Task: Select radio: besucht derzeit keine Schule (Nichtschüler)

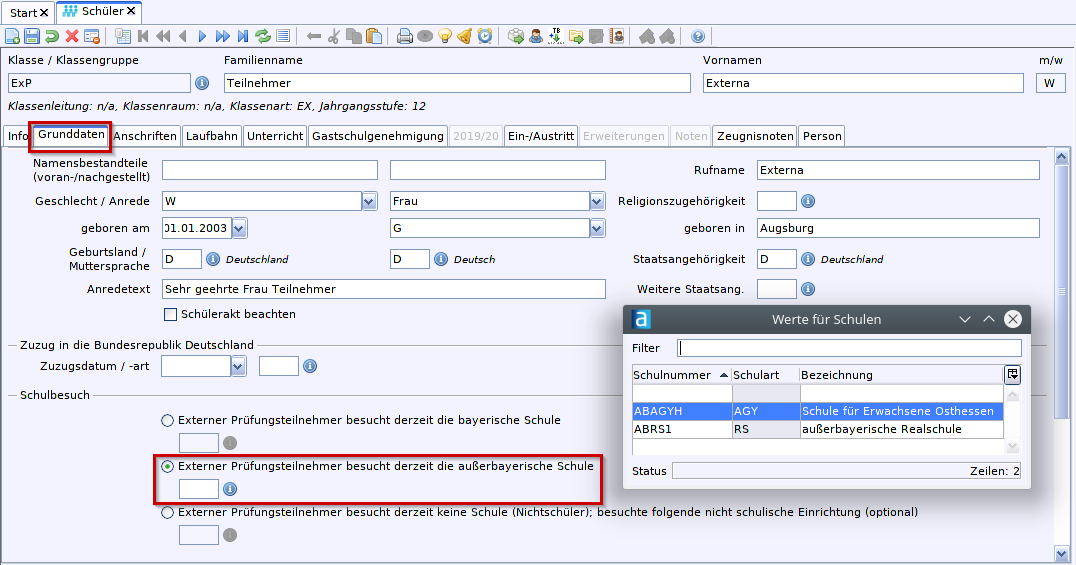Action: (x=167, y=512)
